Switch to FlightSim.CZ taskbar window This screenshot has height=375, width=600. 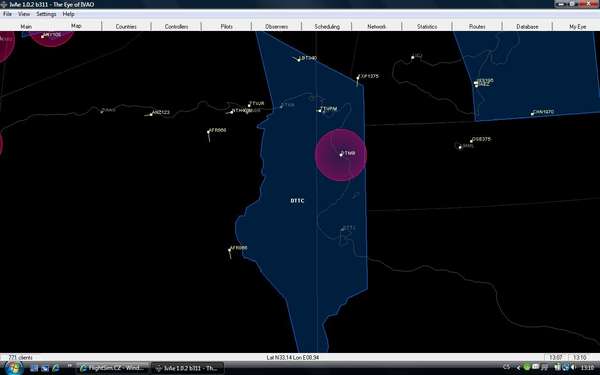pyautogui.click(x=112, y=368)
